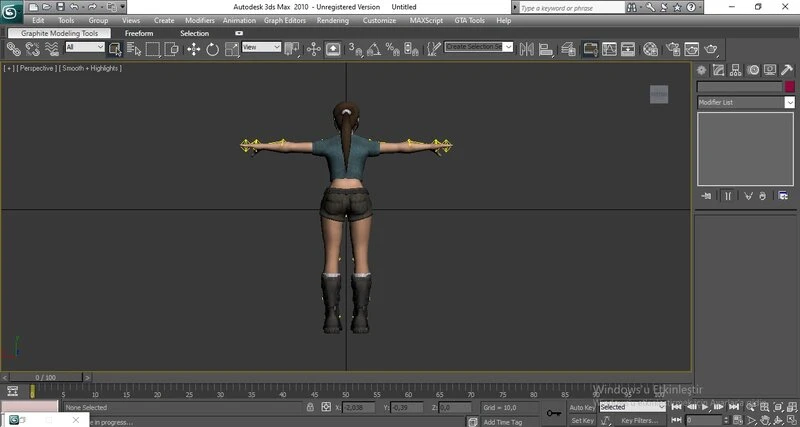Click the Mirror tool icon
Image resolution: width=800 pixels, height=427 pixels.
[x=527, y=49]
